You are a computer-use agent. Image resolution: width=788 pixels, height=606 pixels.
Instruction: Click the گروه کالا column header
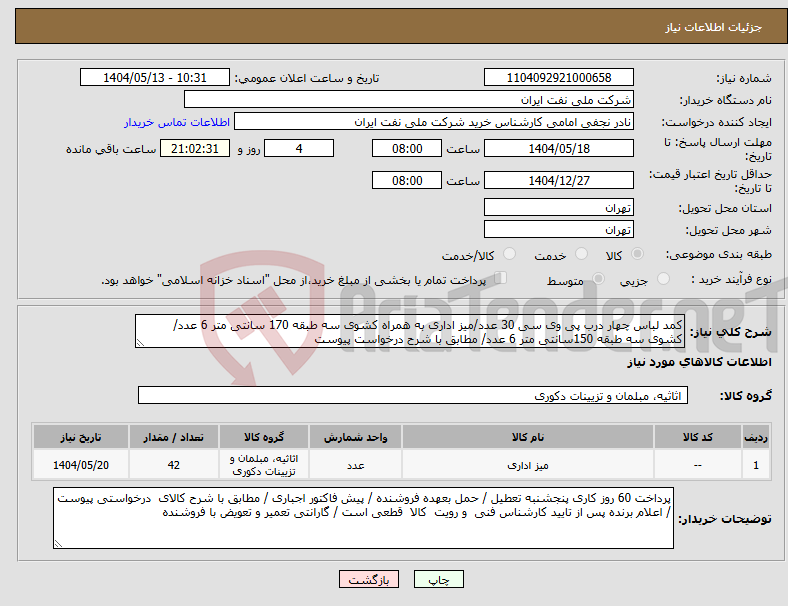pos(264,437)
